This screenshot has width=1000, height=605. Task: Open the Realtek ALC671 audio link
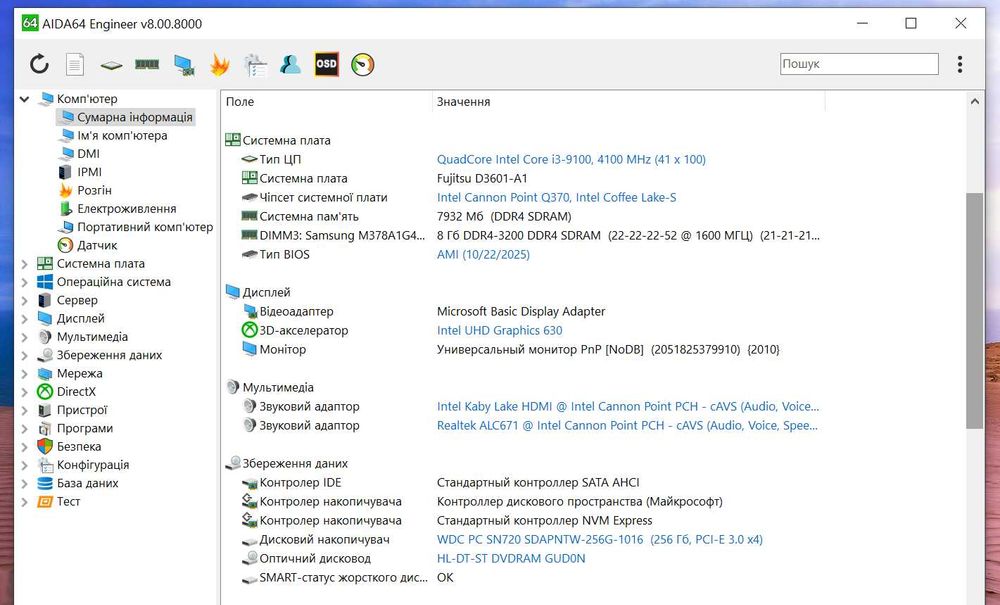[x=627, y=425]
